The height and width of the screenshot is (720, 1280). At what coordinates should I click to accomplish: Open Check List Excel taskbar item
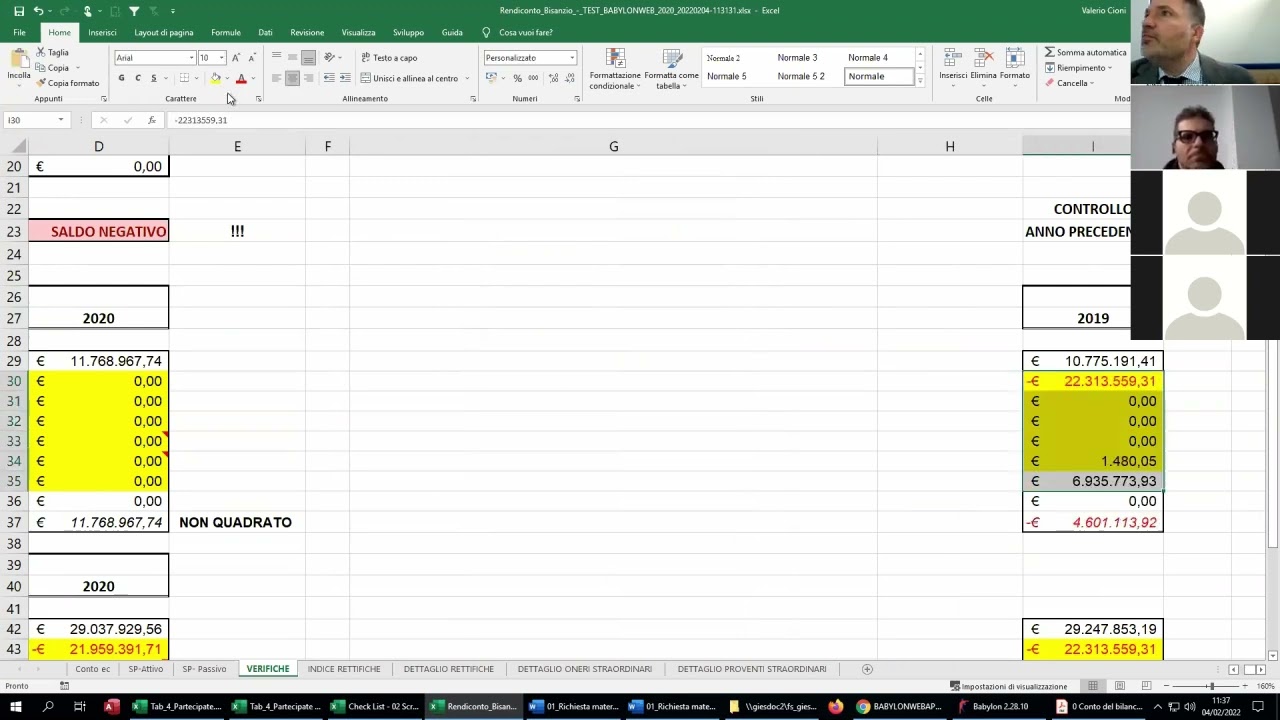pos(375,706)
